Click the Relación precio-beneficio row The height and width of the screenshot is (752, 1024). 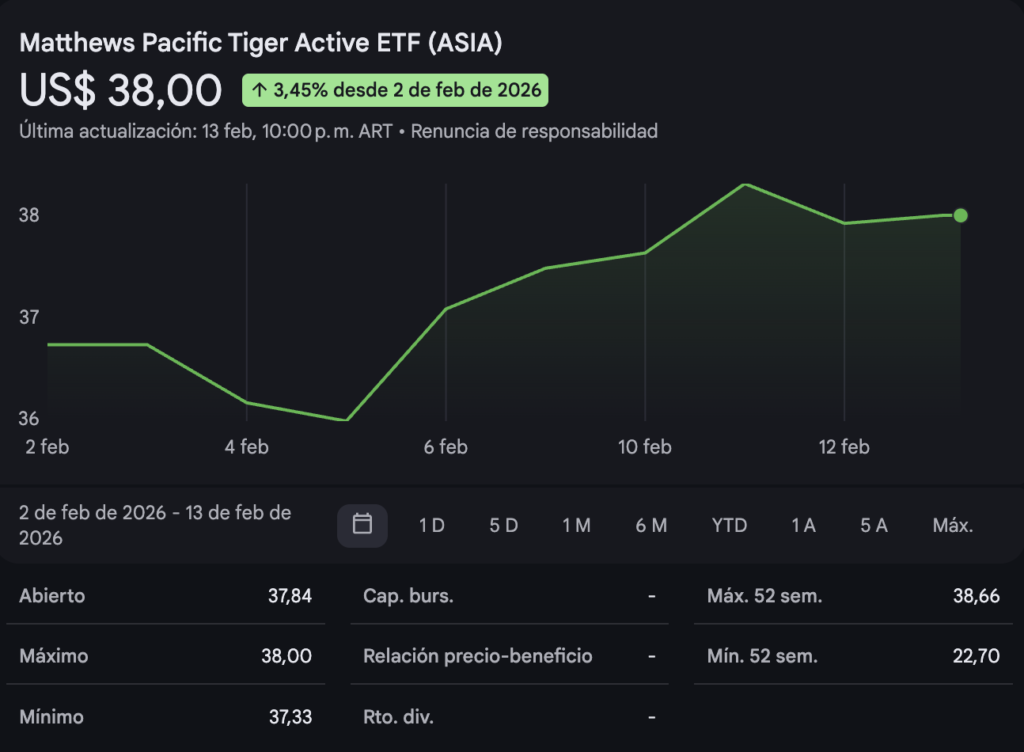coord(509,656)
